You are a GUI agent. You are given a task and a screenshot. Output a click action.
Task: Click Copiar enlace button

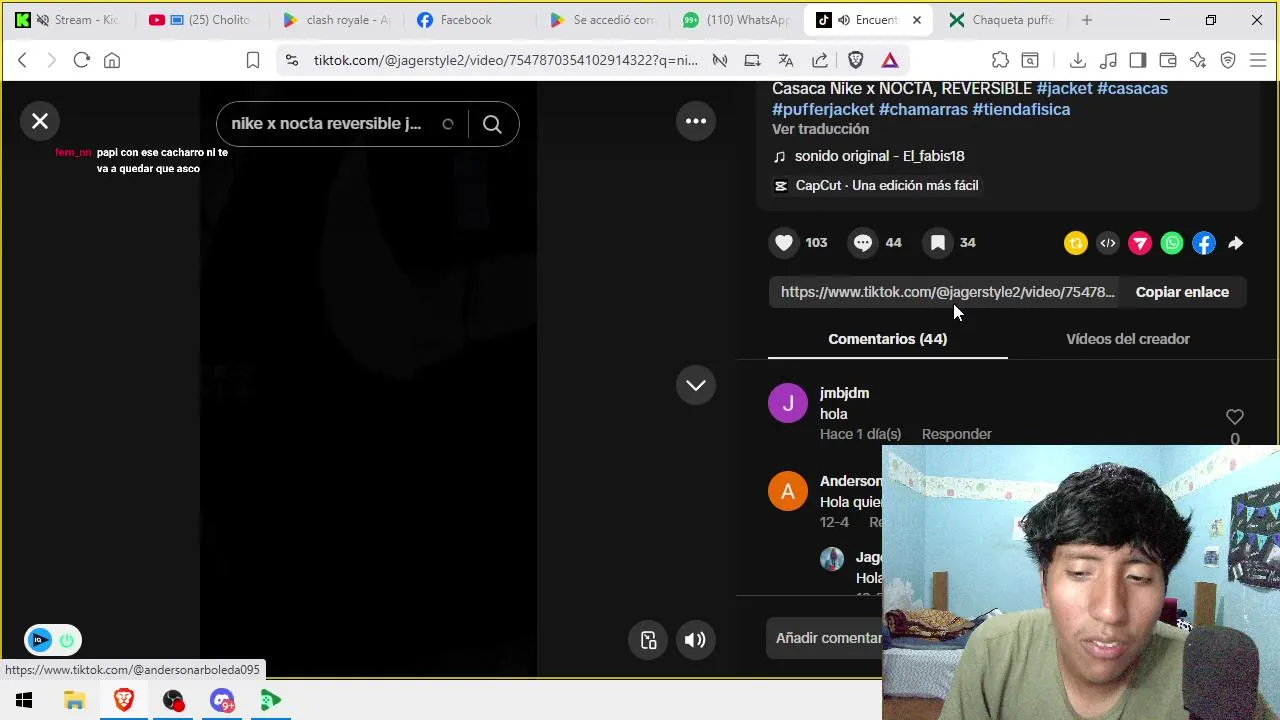1182,292
